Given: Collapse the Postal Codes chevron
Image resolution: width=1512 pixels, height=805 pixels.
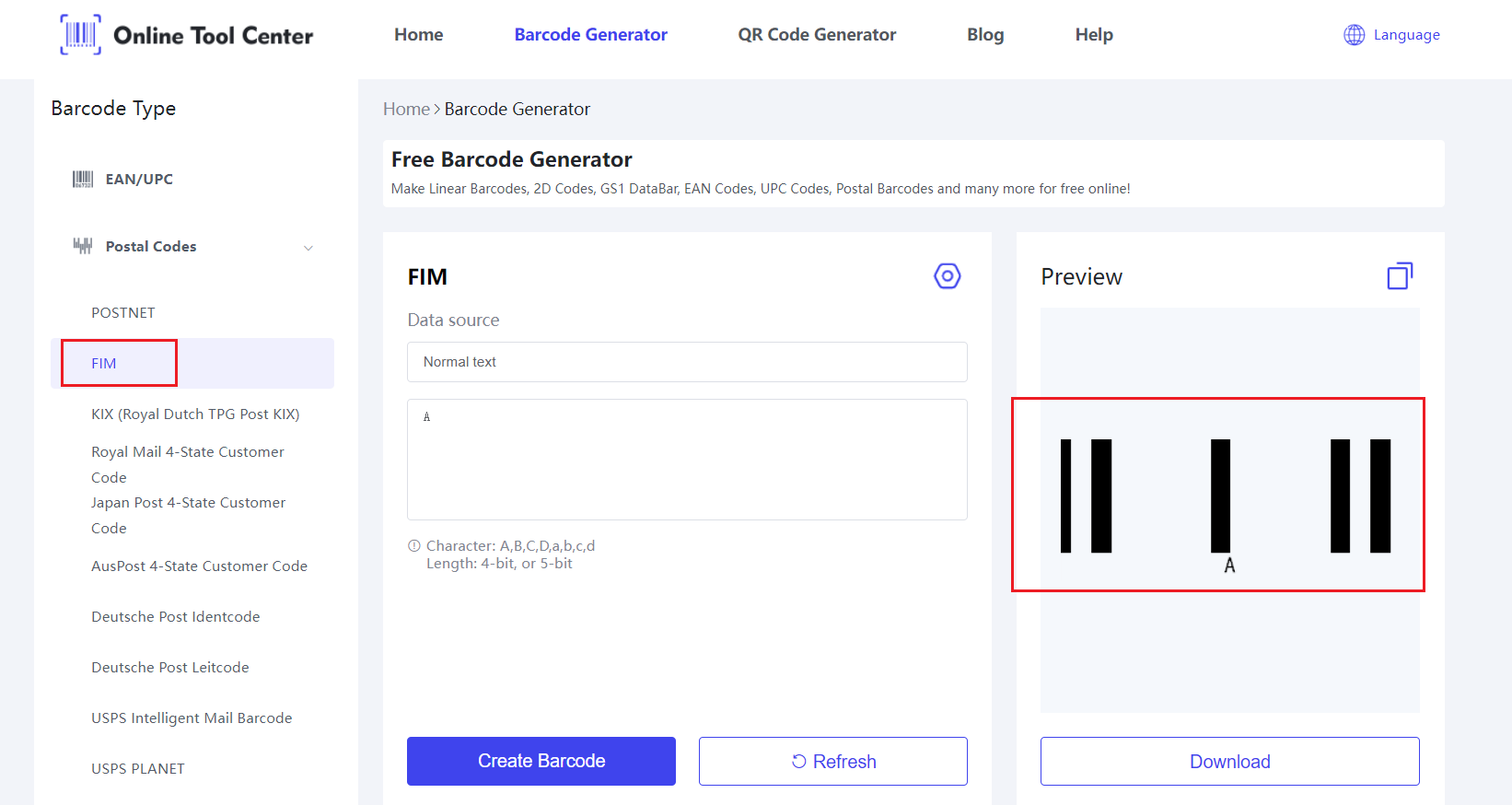Looking at the screenshot, I should coord(308,248).
